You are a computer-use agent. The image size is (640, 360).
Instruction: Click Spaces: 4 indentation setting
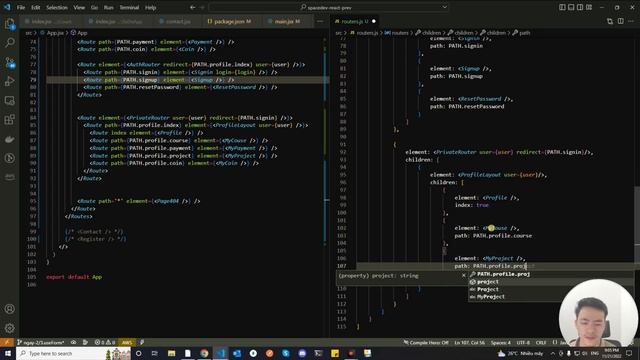tap(501, 342)
